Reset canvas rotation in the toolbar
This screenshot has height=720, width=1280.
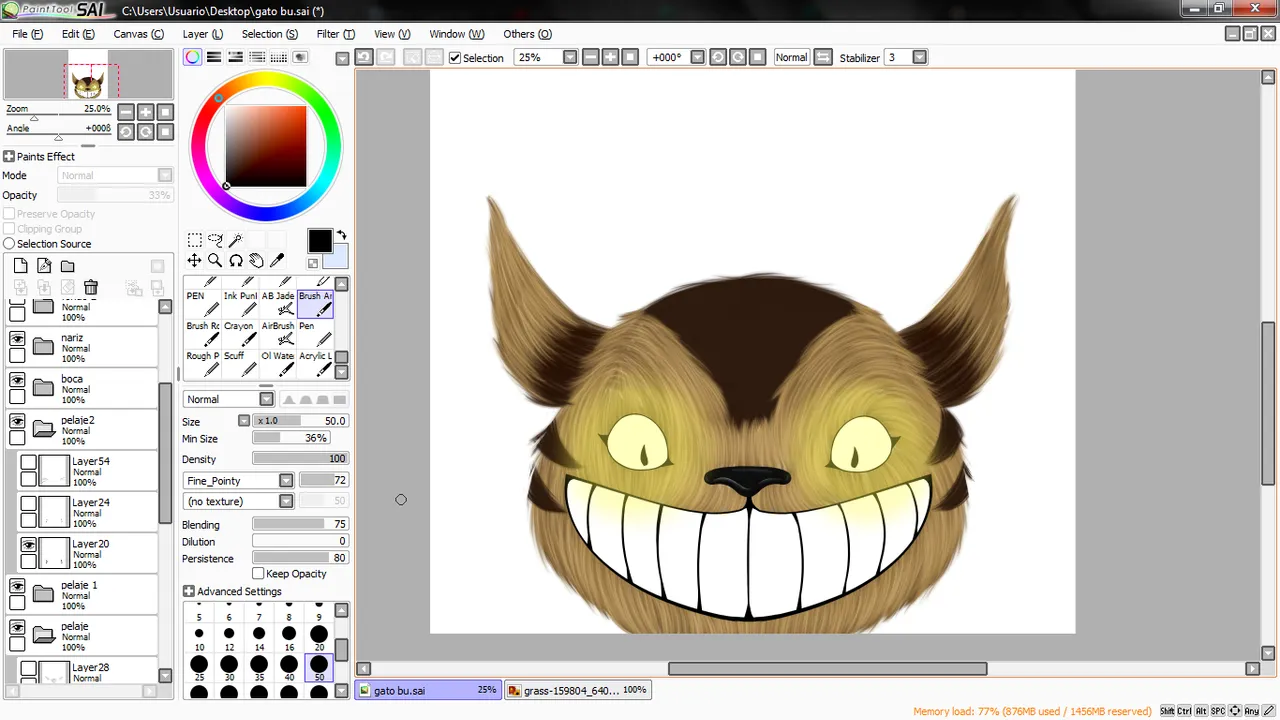pos(758,57)
